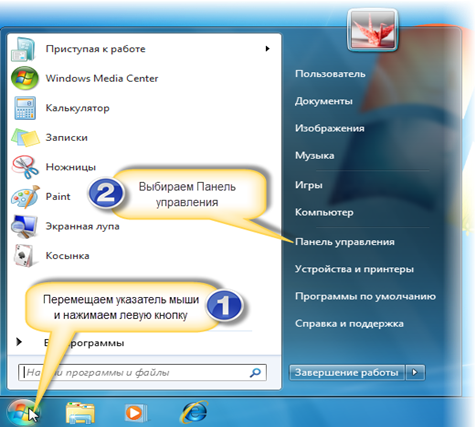
Task: Click the search magnifier icon
Action: click(x=255, y=372)
